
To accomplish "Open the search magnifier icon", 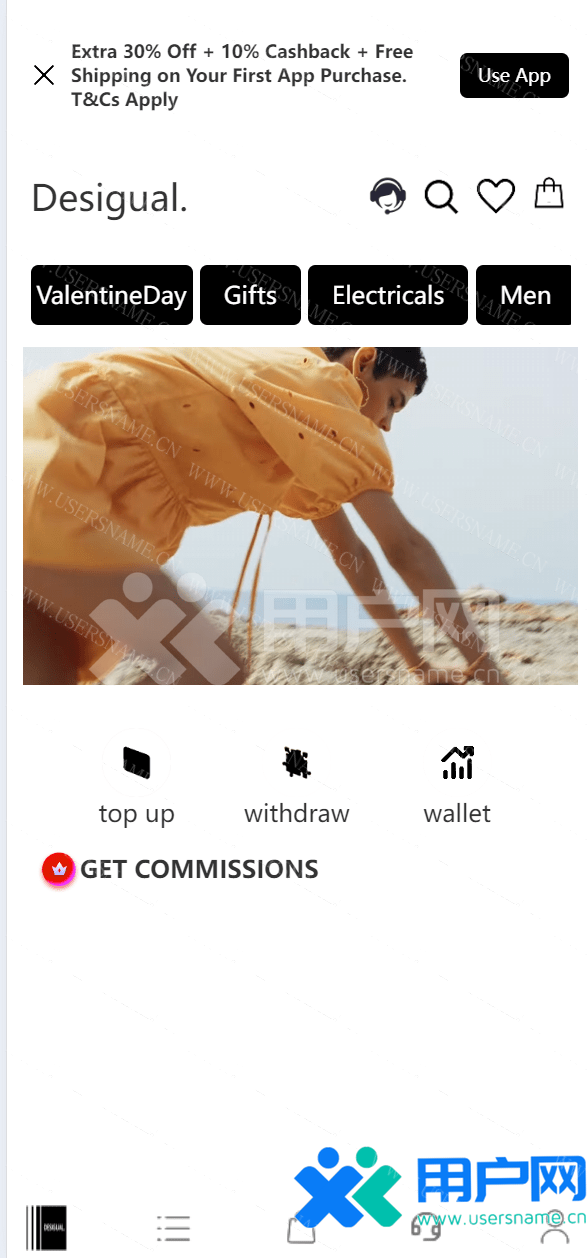I will point(441,197).
